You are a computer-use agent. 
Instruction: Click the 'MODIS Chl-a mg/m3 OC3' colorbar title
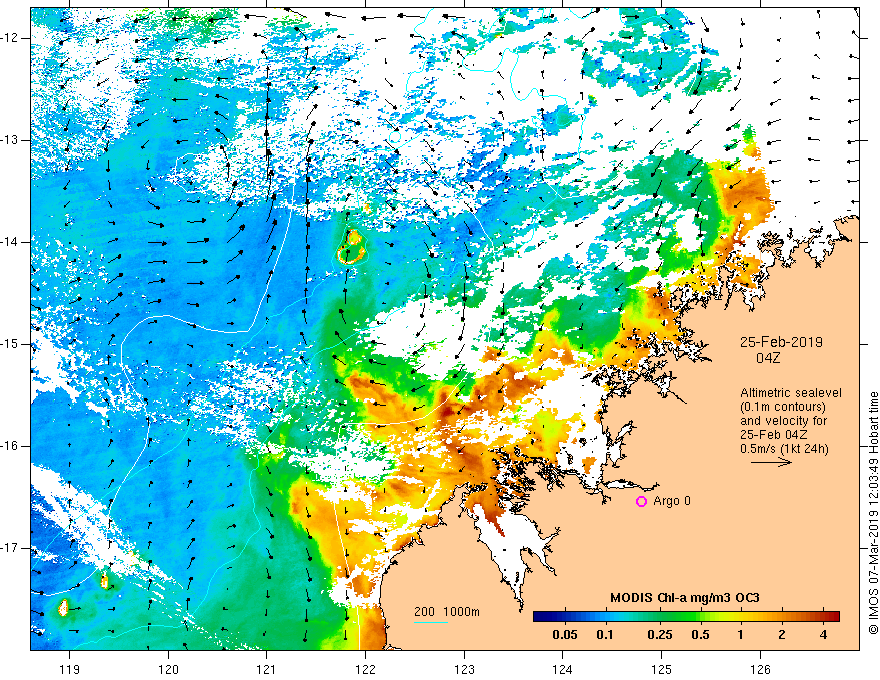click(685, 598)
